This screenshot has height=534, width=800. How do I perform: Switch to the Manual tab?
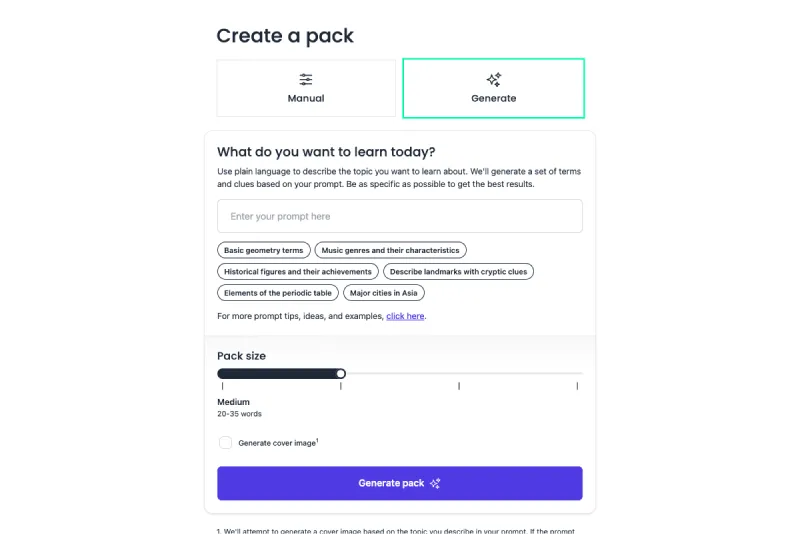tap(306, 88)
